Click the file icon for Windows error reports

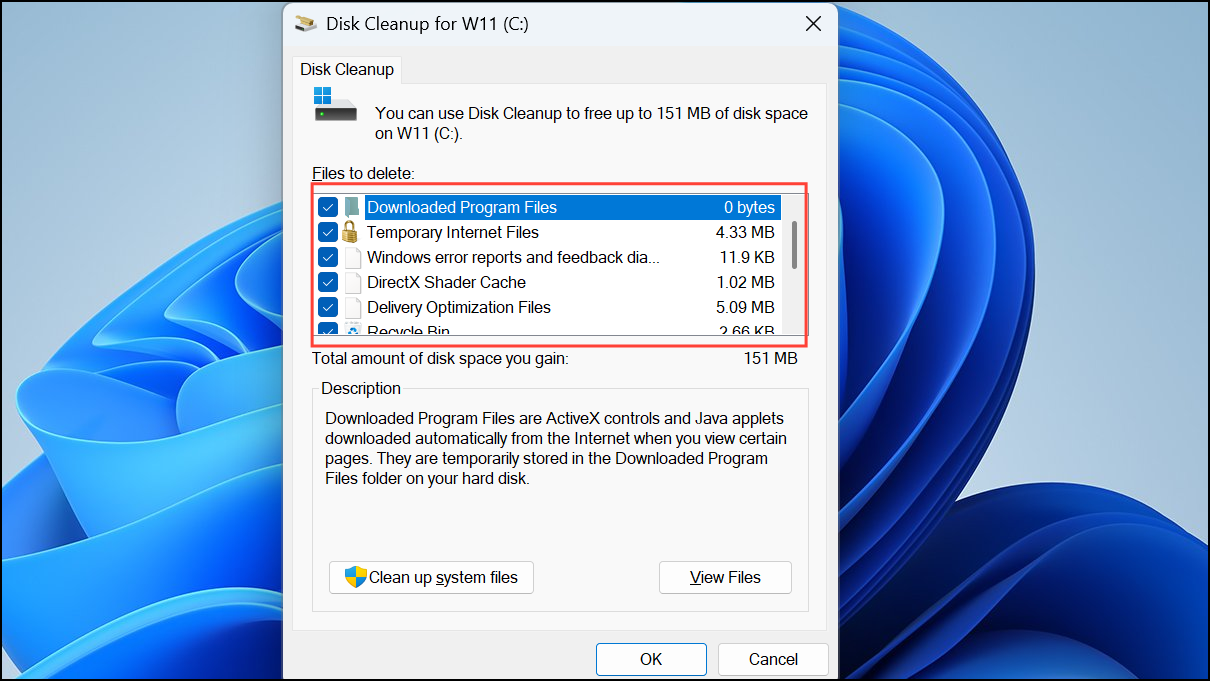click(352, 257)
